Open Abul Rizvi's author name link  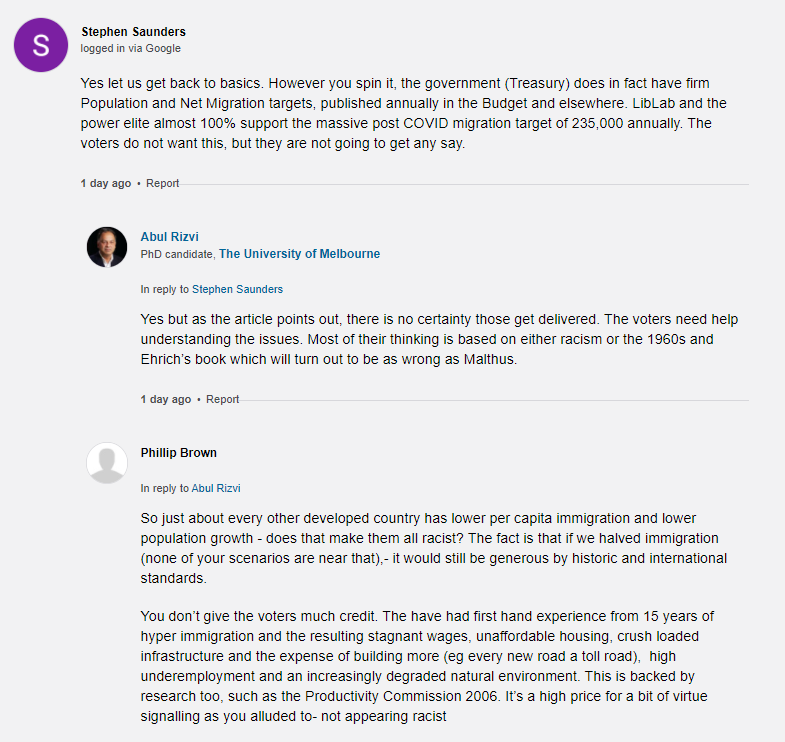tap(168, 237)
